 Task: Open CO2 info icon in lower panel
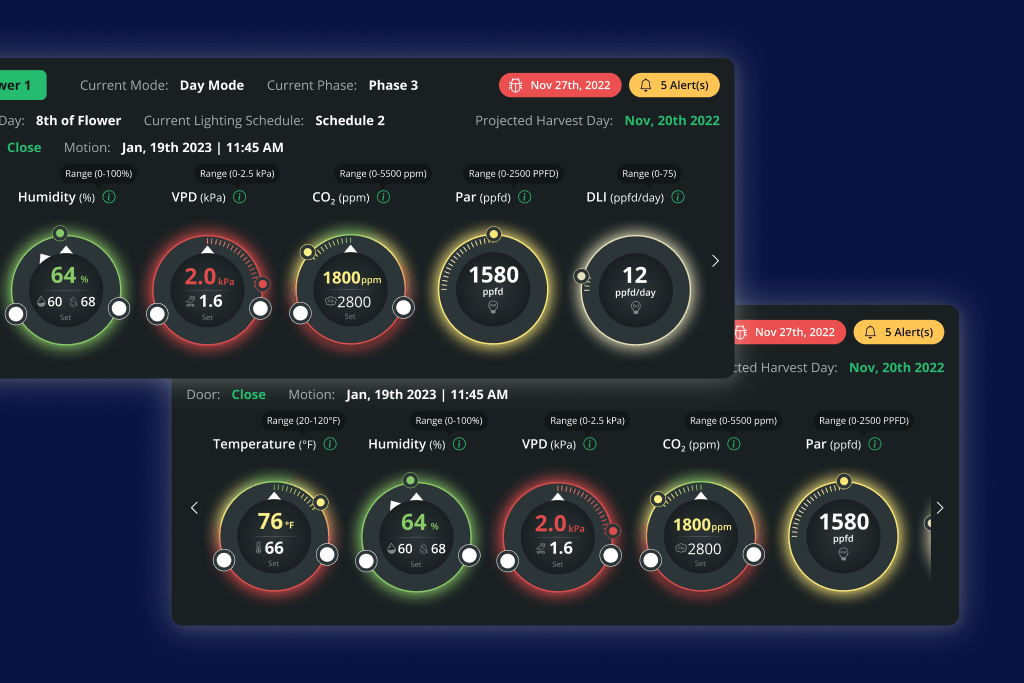(x=734, y=444)
